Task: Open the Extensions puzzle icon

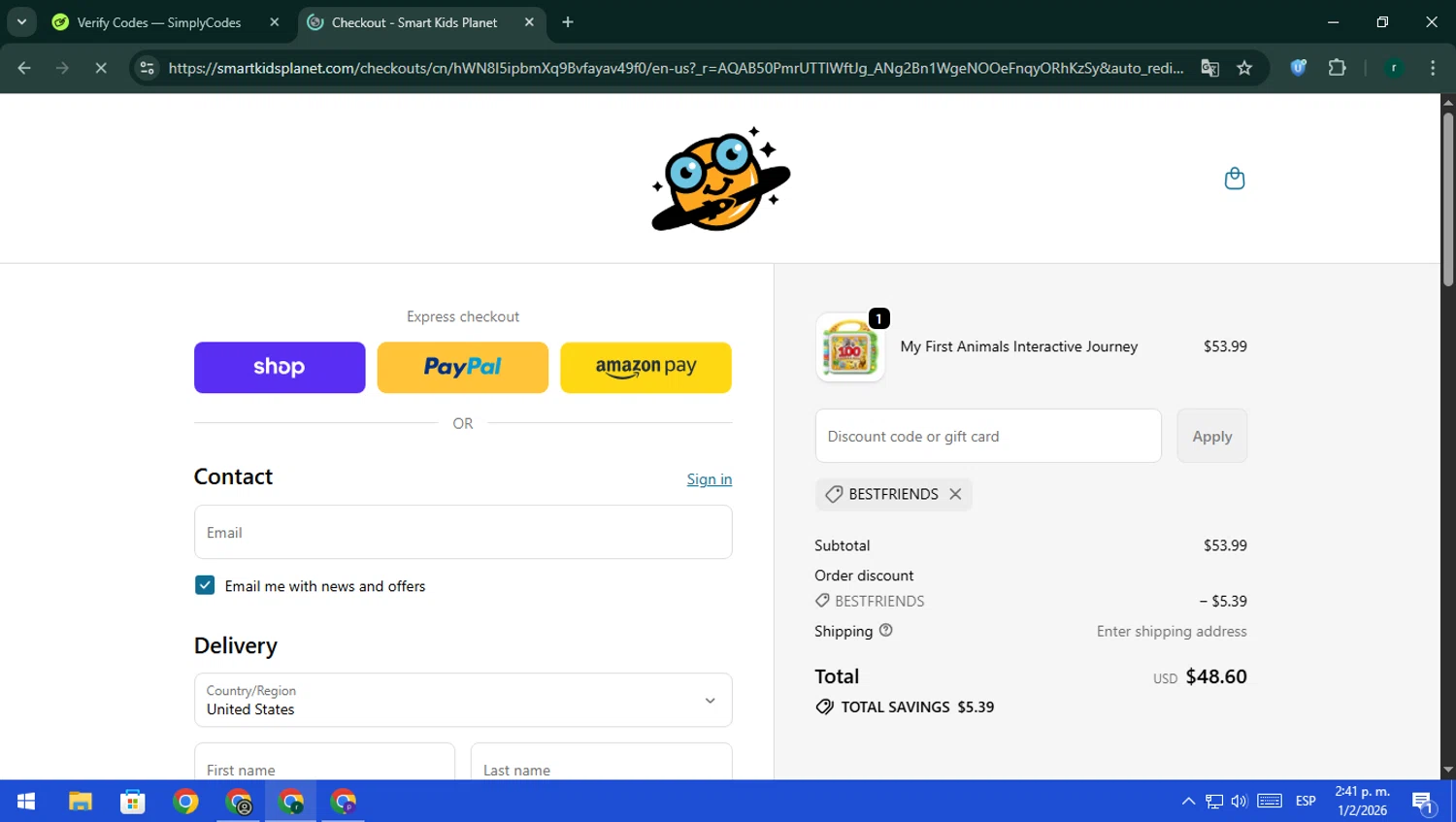Action: pyautogui.click(x=1337, y=68)
